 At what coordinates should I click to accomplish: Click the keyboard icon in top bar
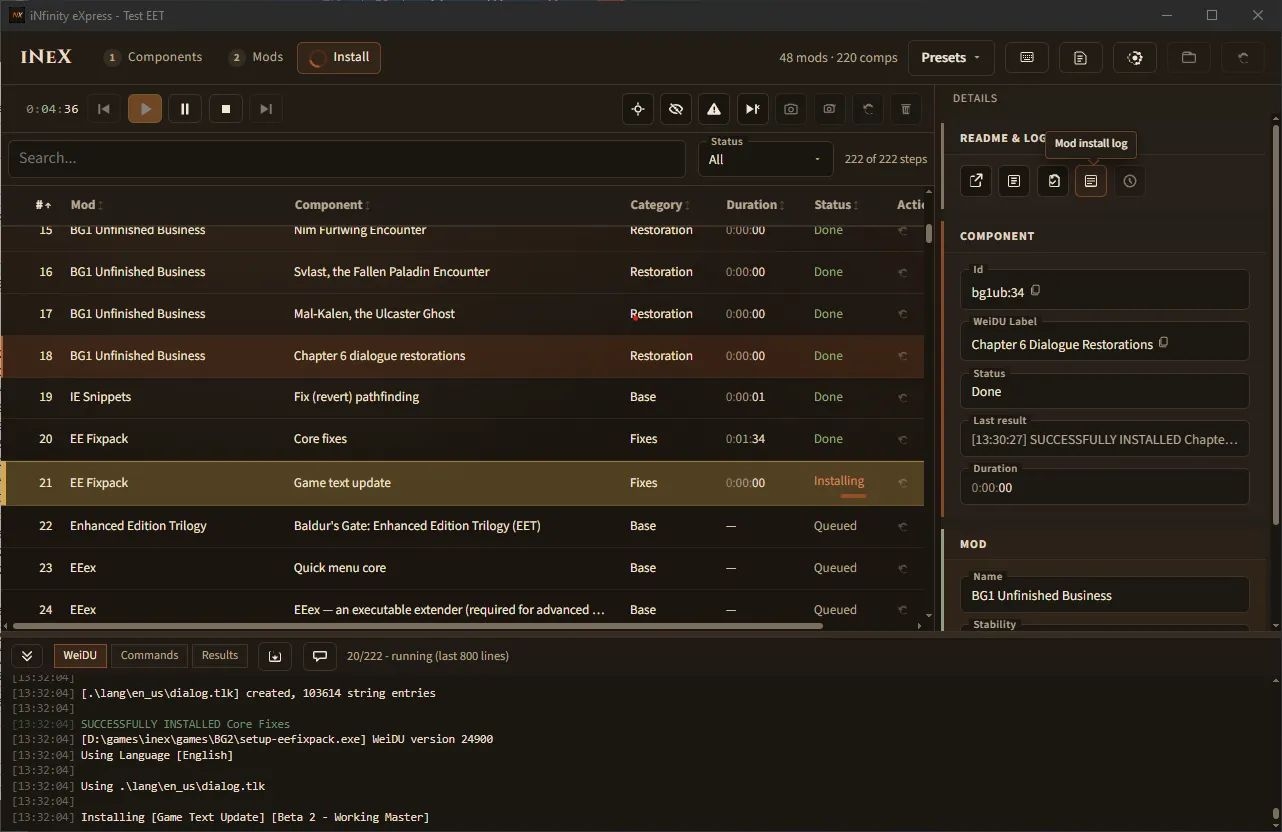pos(1027,58)
